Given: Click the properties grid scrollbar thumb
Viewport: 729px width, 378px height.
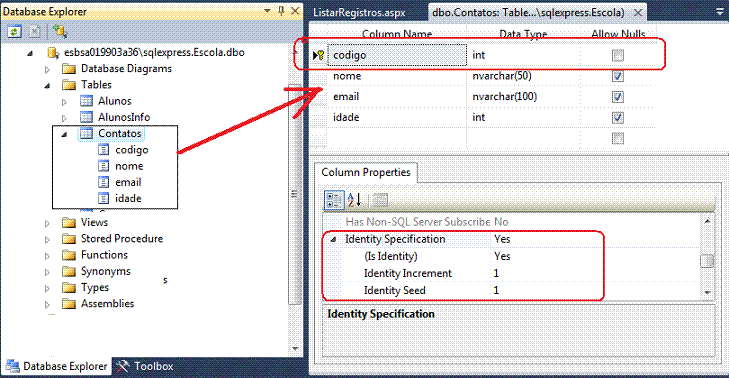Looking at the screenshot, I should click(707, 261).
